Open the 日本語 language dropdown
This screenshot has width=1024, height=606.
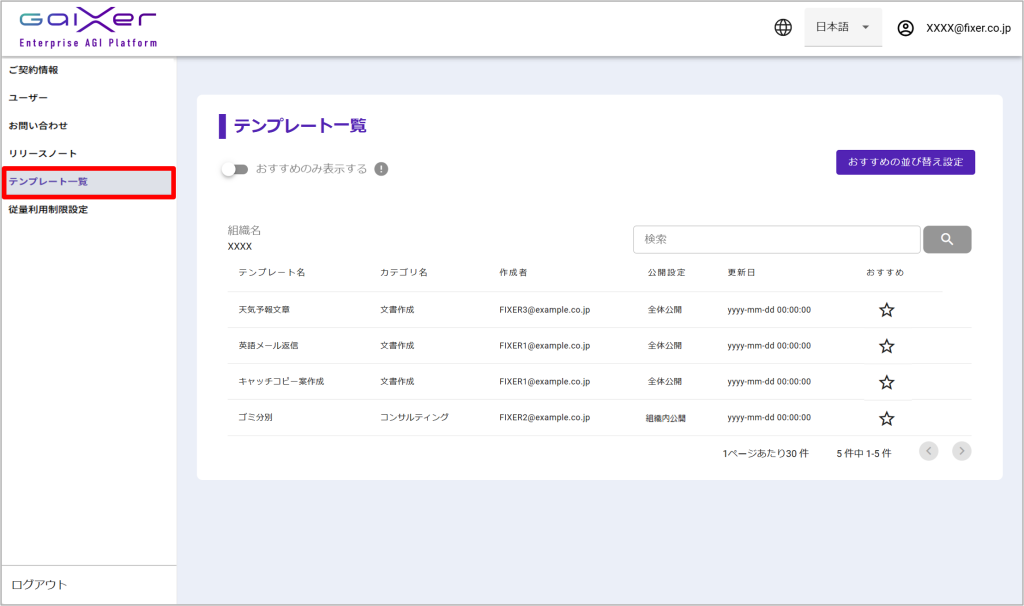point(842,28)
